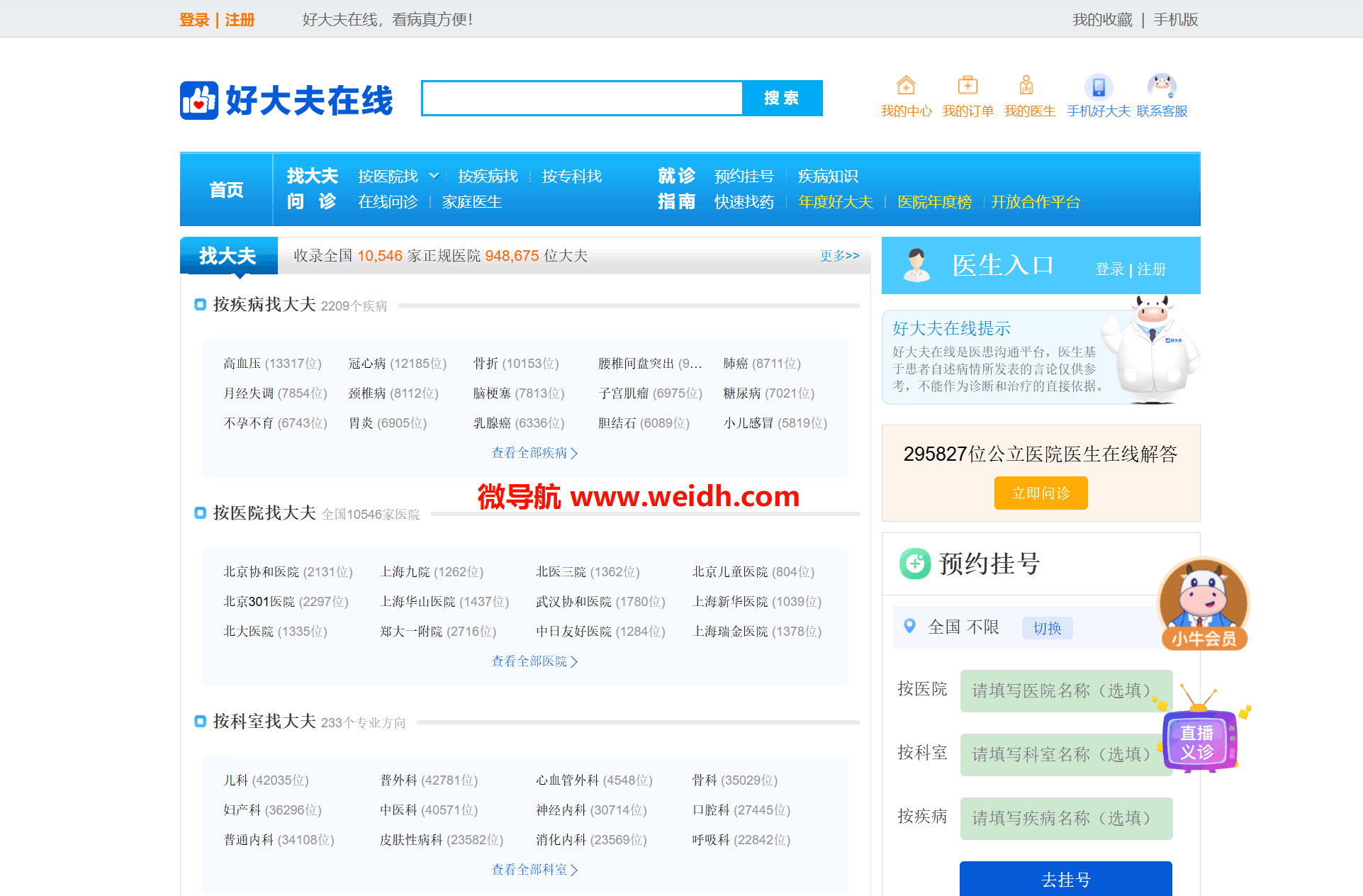Click the 请填写科室名称 input field
This screenshot has width=1363, height=896.
(x=1066, y=754)
